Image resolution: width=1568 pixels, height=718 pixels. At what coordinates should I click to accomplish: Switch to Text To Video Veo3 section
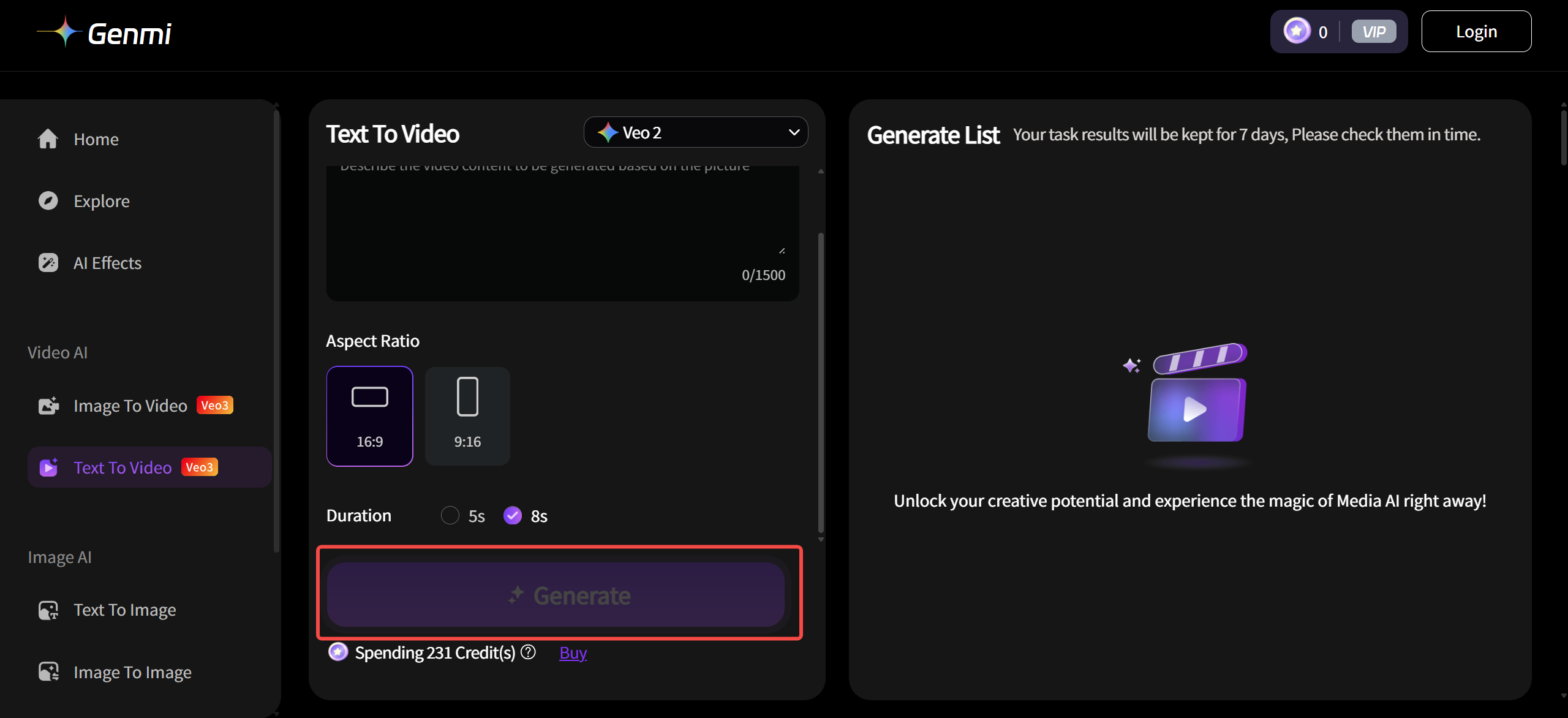[x=123, y=467]
